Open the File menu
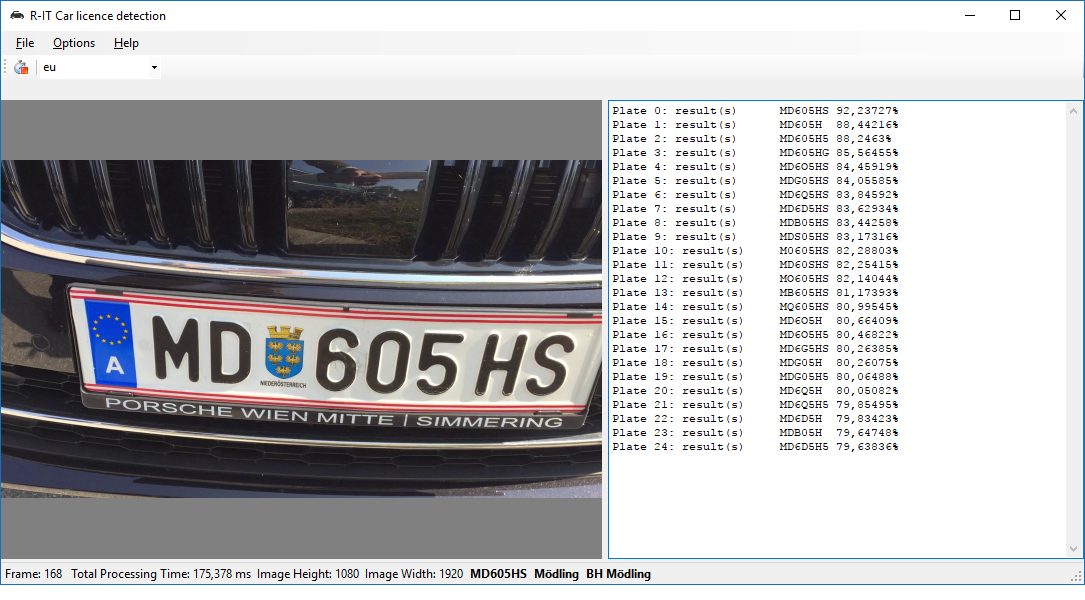Screen dimensions: 1085x600 25,43
